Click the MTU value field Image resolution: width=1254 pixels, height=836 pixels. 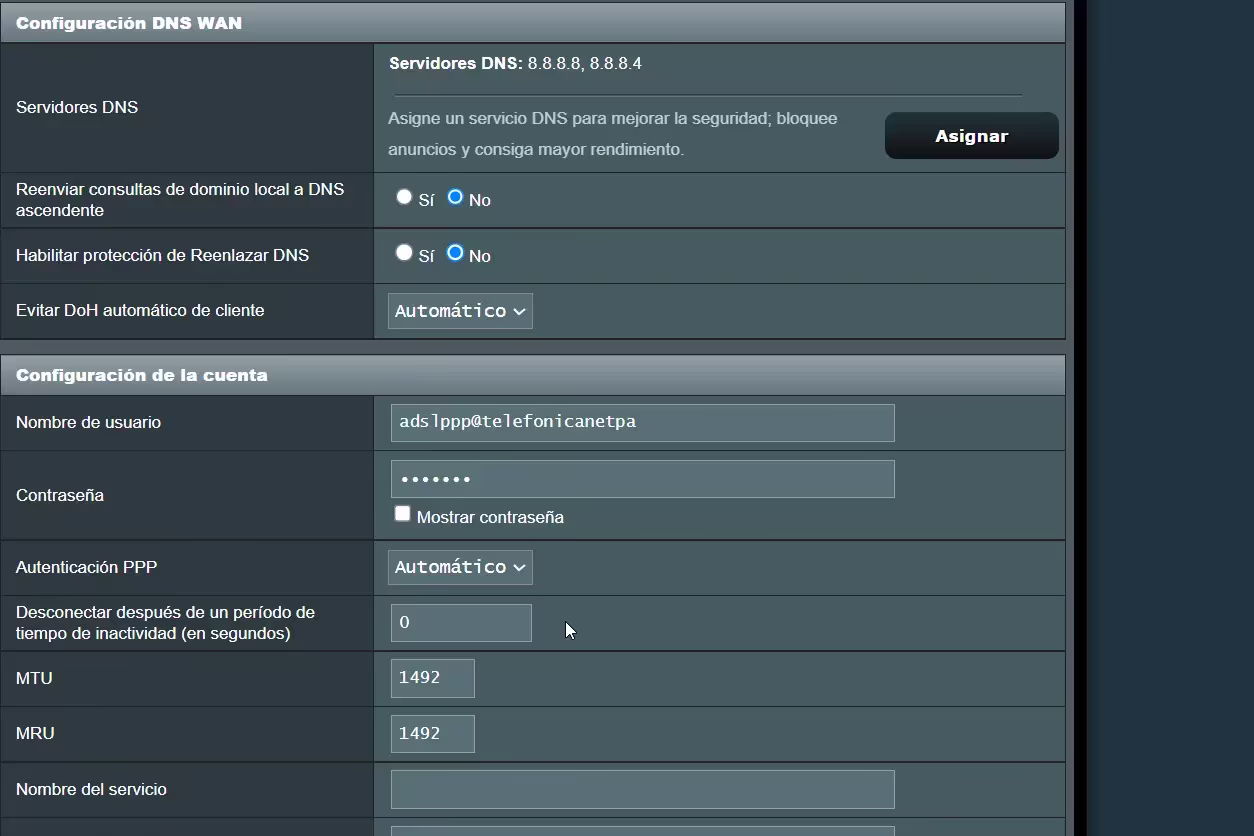tap(432, 678)
